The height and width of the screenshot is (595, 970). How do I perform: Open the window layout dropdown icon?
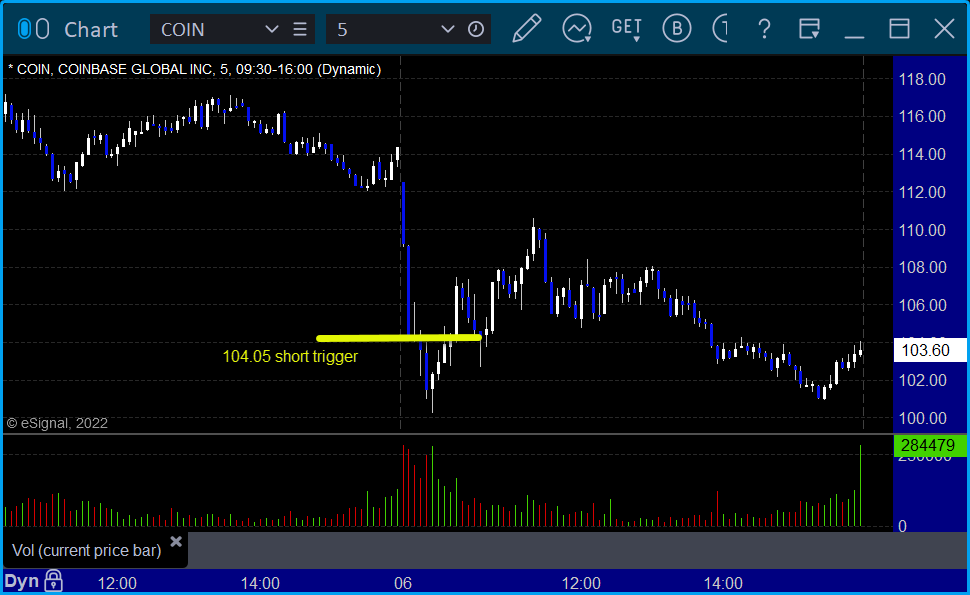(809, 29)
